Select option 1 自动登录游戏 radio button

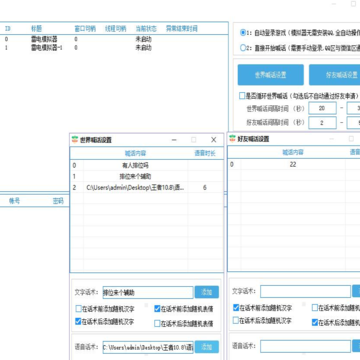tap(243, 33)
